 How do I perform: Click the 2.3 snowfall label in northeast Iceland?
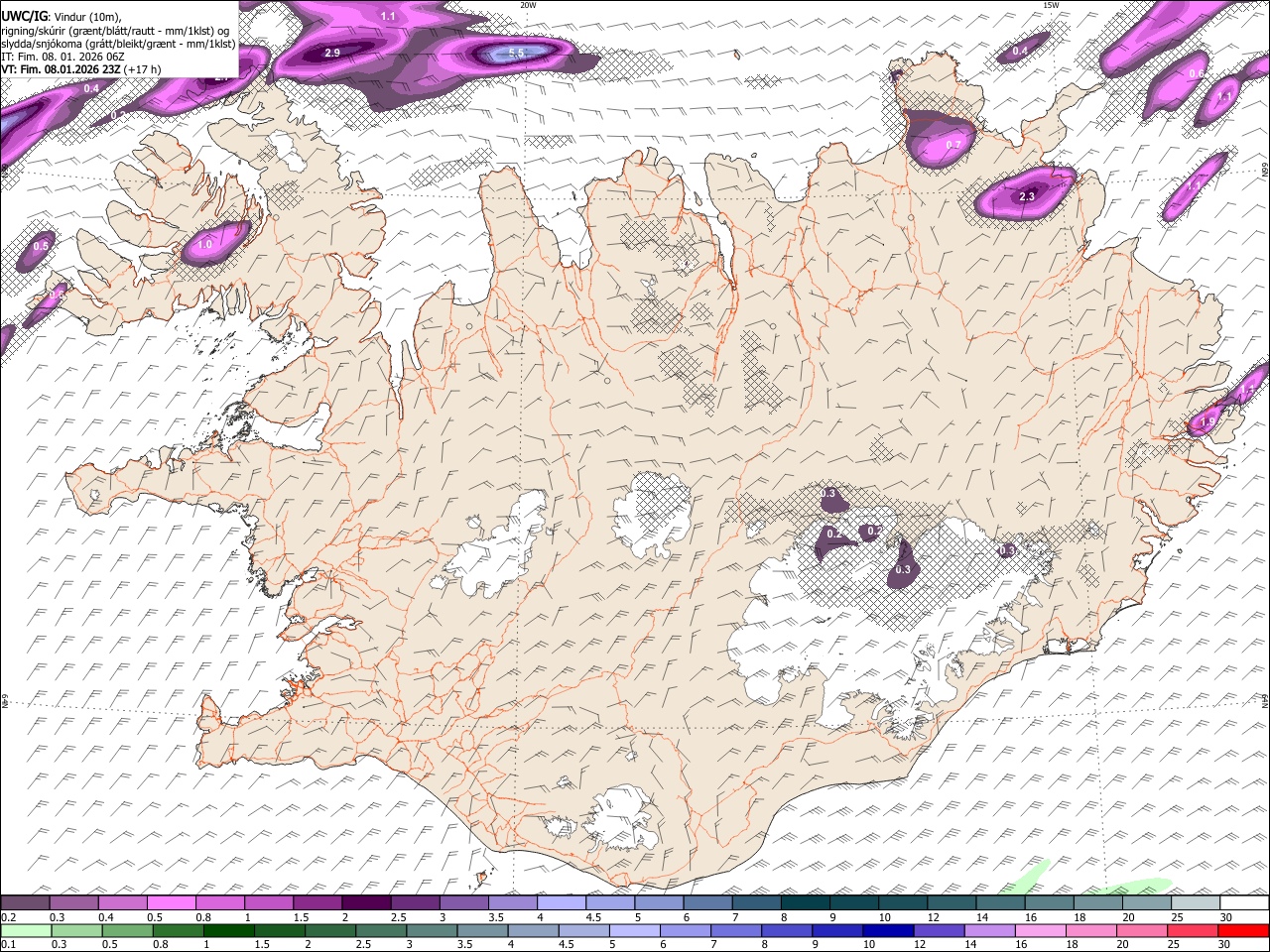pyautogui.click(x=1027, y=196)
